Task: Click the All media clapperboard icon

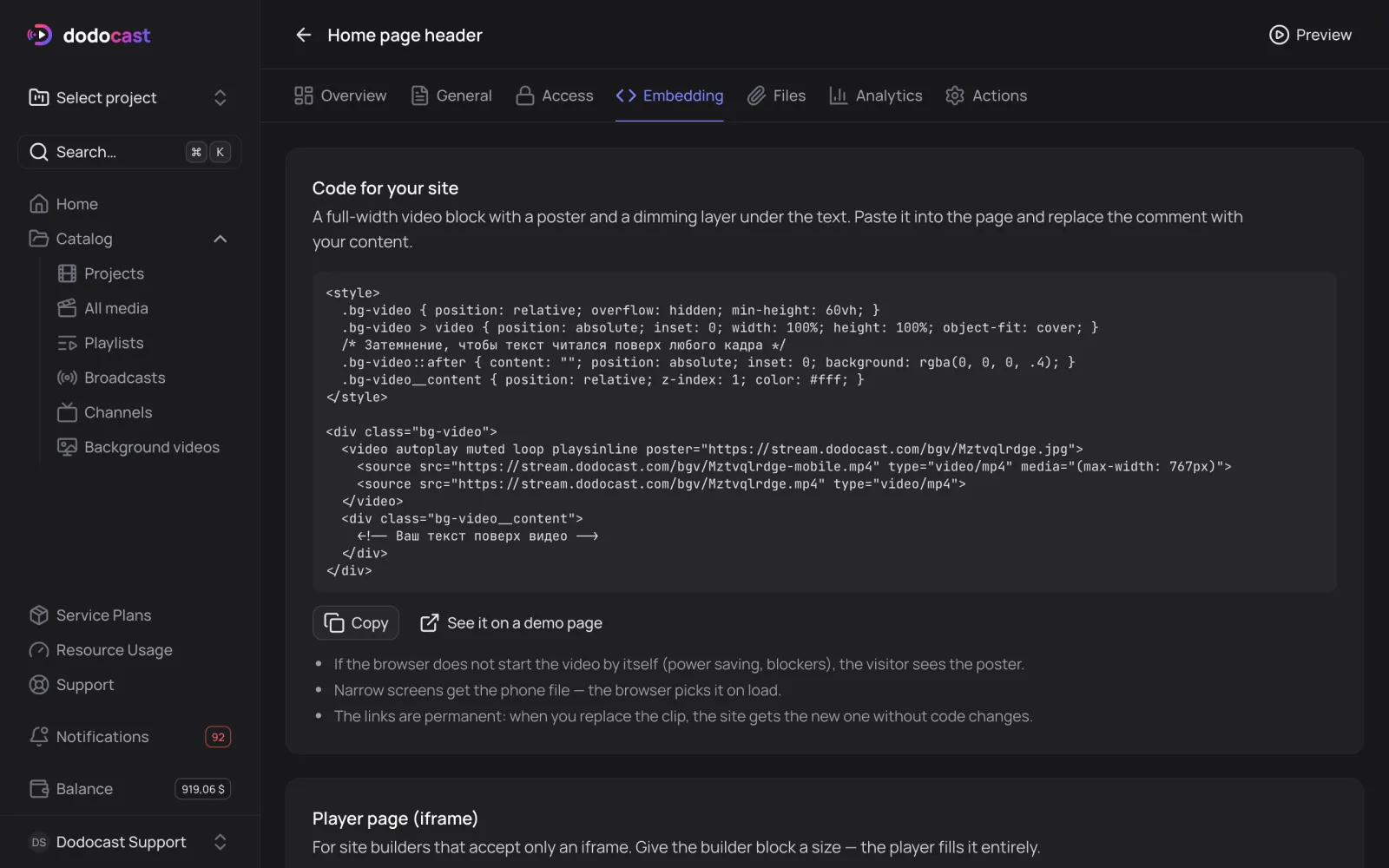Action: (67, 308)
